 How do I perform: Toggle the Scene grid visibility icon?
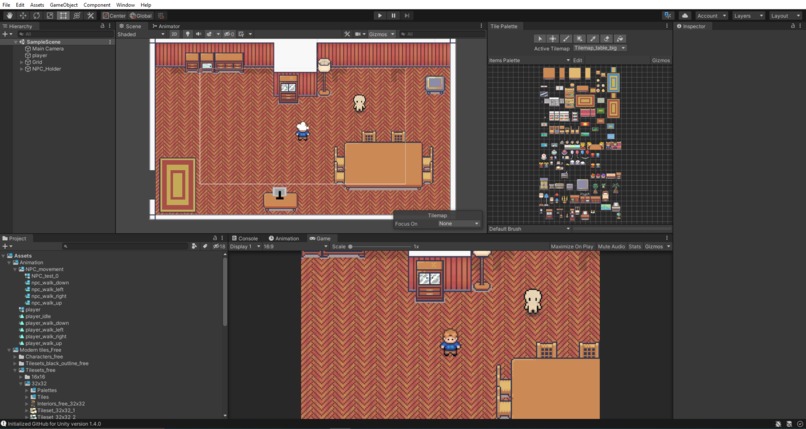pyautogui.click(x=242, y=34)
